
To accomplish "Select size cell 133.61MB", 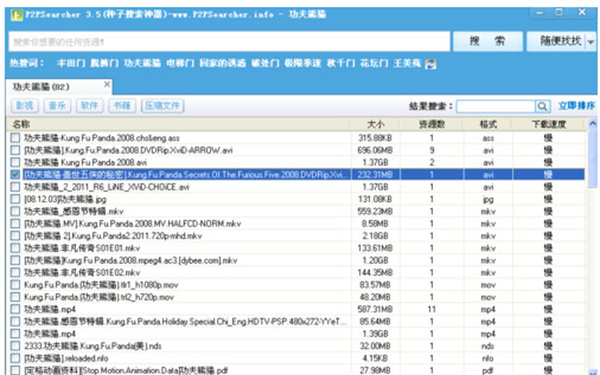I will point(375,248).
